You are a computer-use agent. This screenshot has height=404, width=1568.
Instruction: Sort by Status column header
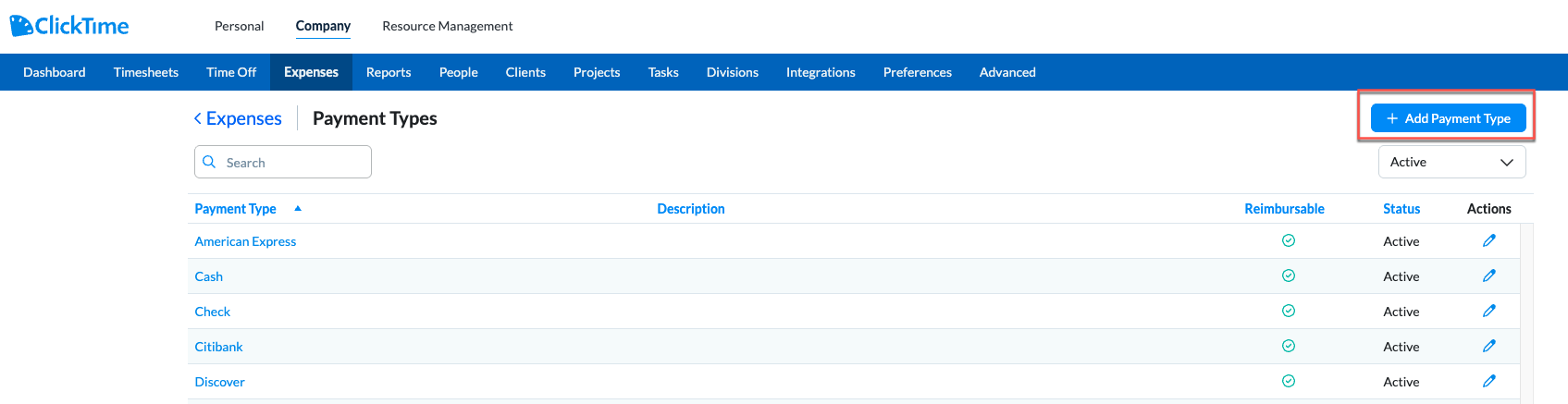click(1401, 209)
